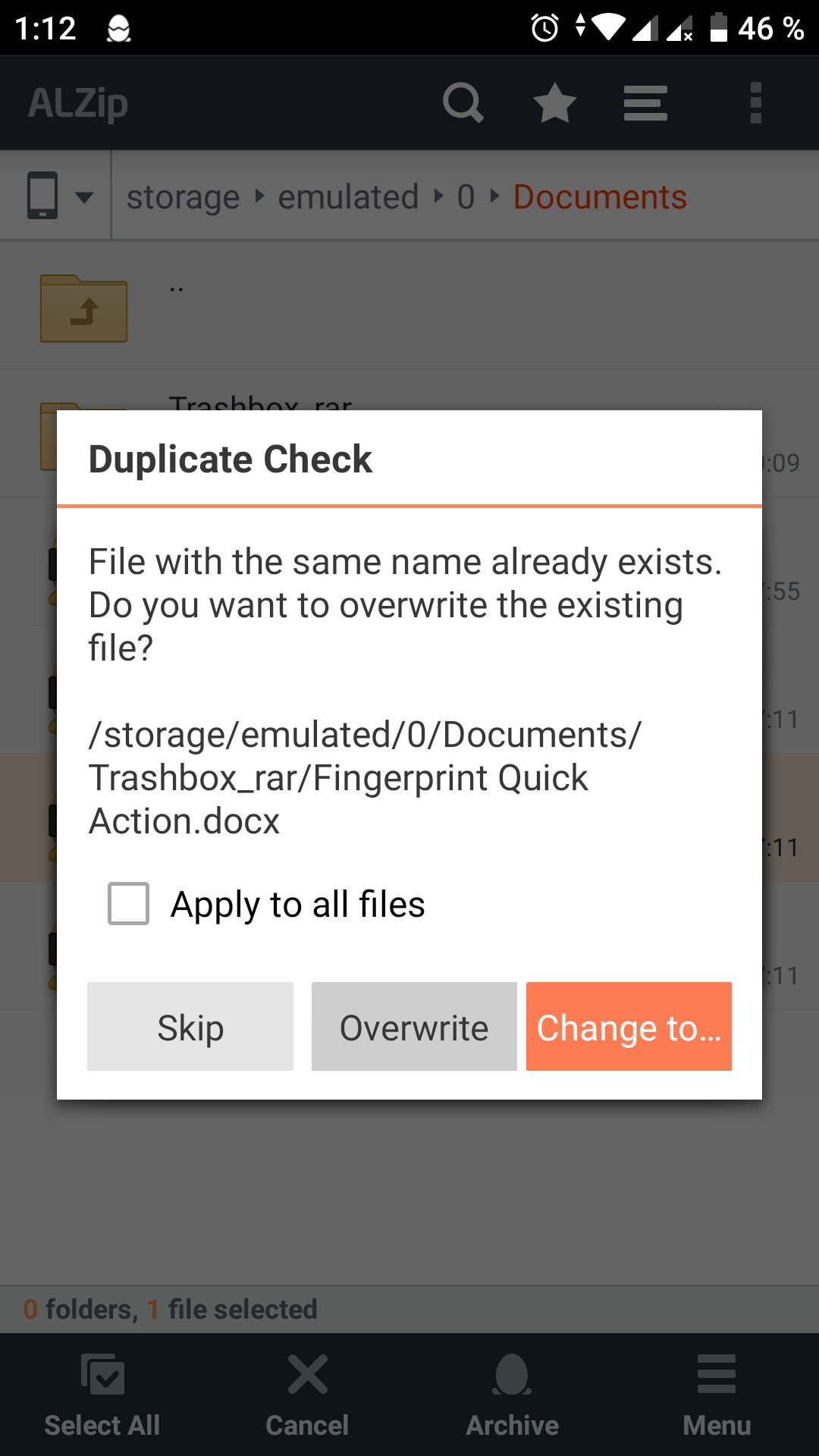Check the Apply to all files checkbox
The height and width of the screenshot is (1456, 819).
click(128, 903)
